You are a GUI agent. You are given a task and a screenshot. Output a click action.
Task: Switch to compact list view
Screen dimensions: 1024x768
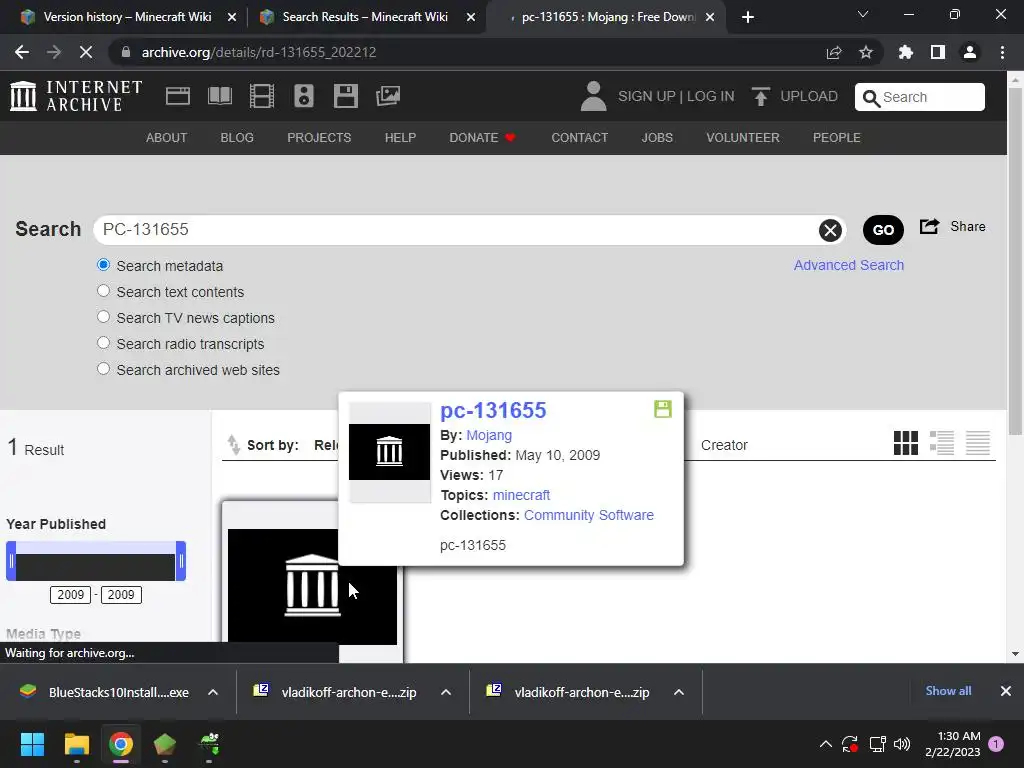click(x=978, y=443)
